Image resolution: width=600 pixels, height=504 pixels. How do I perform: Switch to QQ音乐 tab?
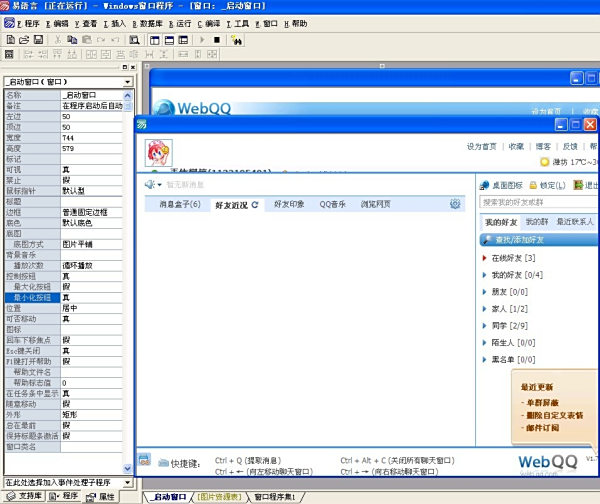coord(333,204)
